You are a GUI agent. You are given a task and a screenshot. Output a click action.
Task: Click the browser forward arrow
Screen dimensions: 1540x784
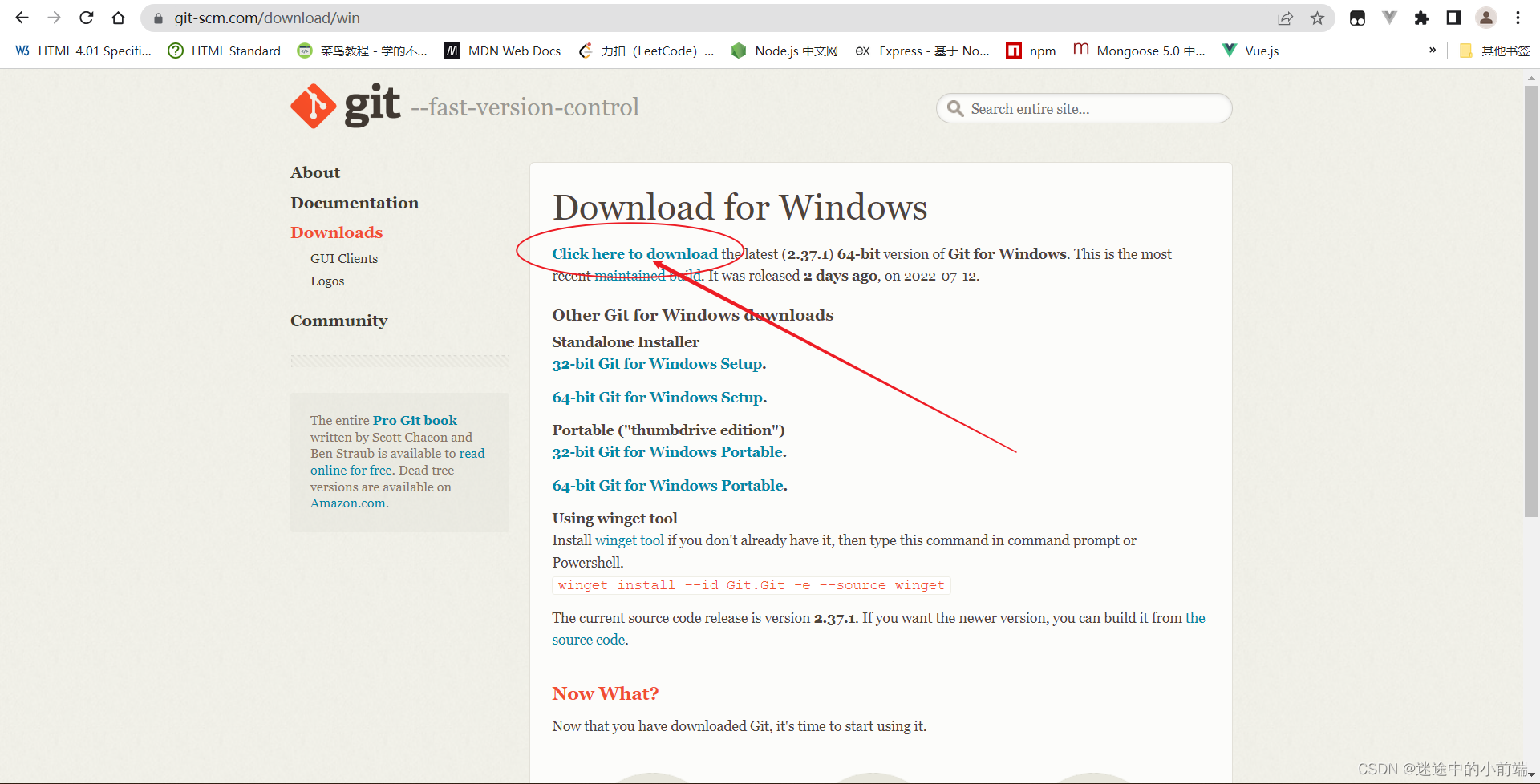[54, 18]
